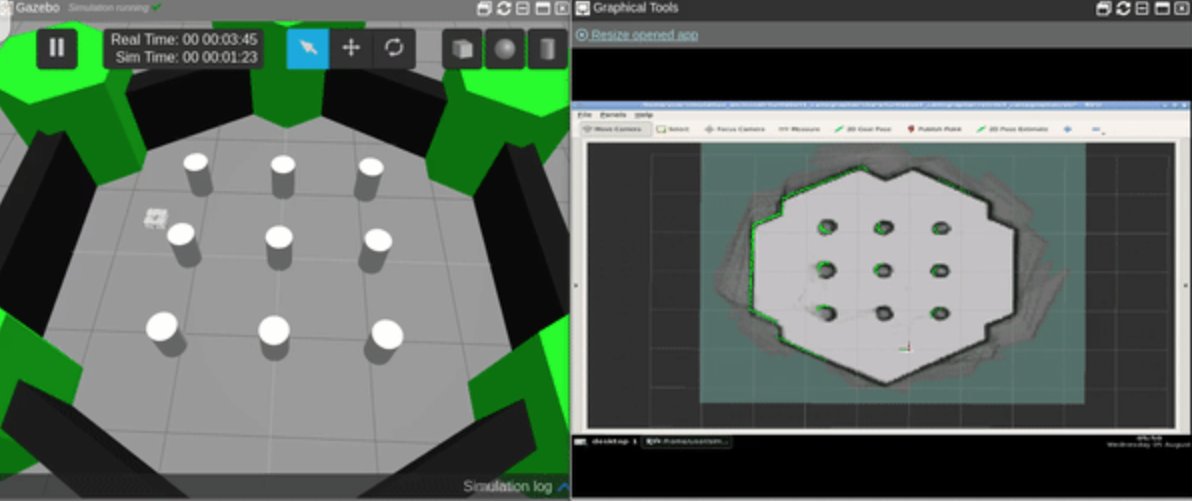Expand the left side panel handle in RViz
This screenshot has width=1192, height=502.
pos(575,286)
